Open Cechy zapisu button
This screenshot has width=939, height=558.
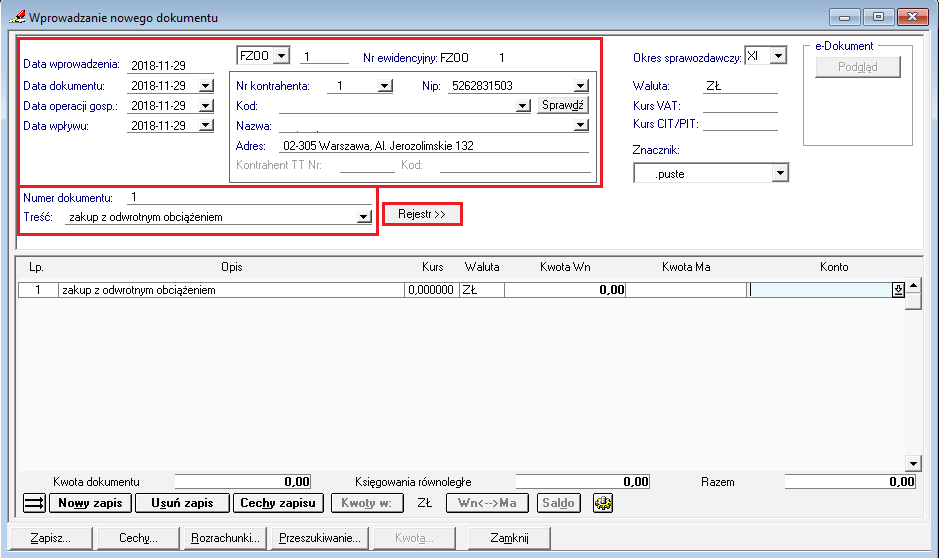(x=278, y=503)
